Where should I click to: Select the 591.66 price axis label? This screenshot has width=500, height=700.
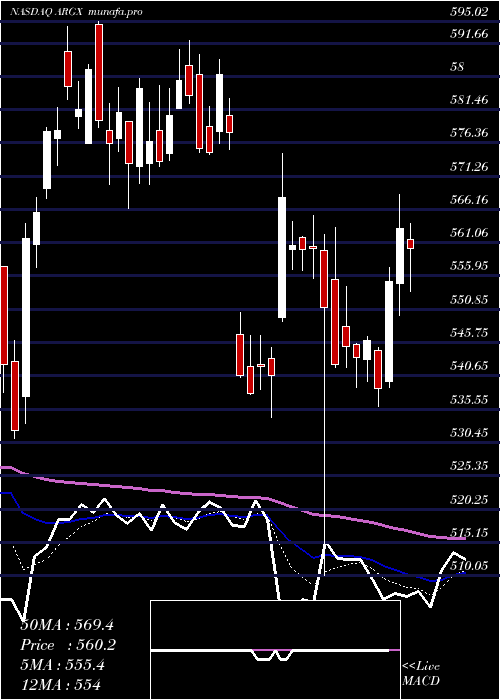click(468, 33)
